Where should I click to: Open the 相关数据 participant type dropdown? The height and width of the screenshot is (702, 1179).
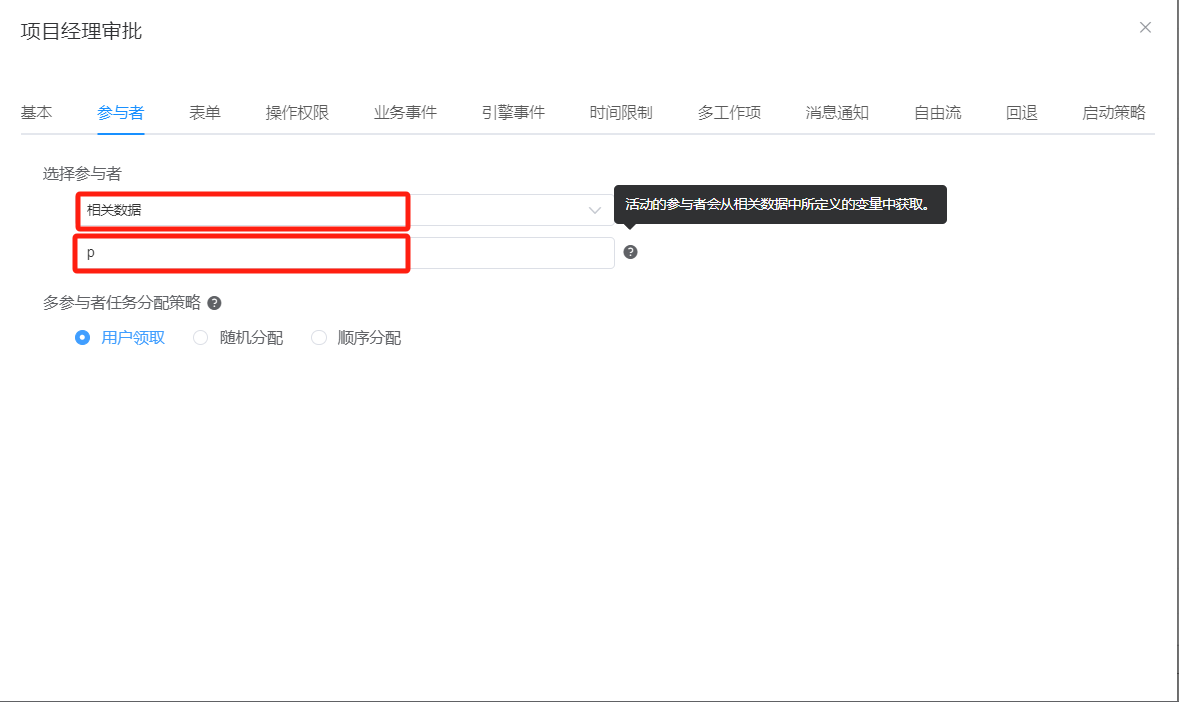(x=345, y=210)
